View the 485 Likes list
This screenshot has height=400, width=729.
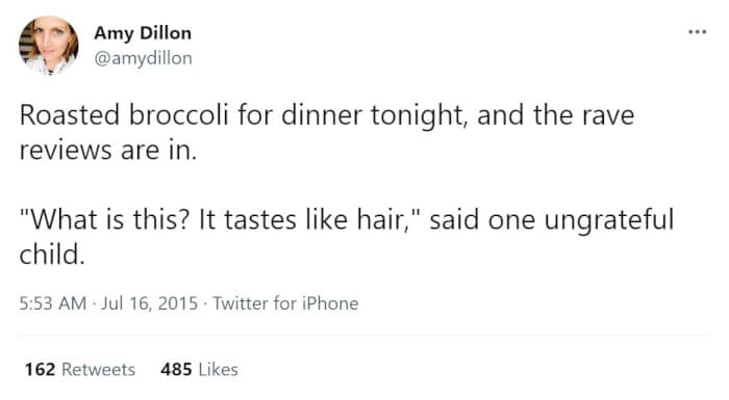pos(199,369)
